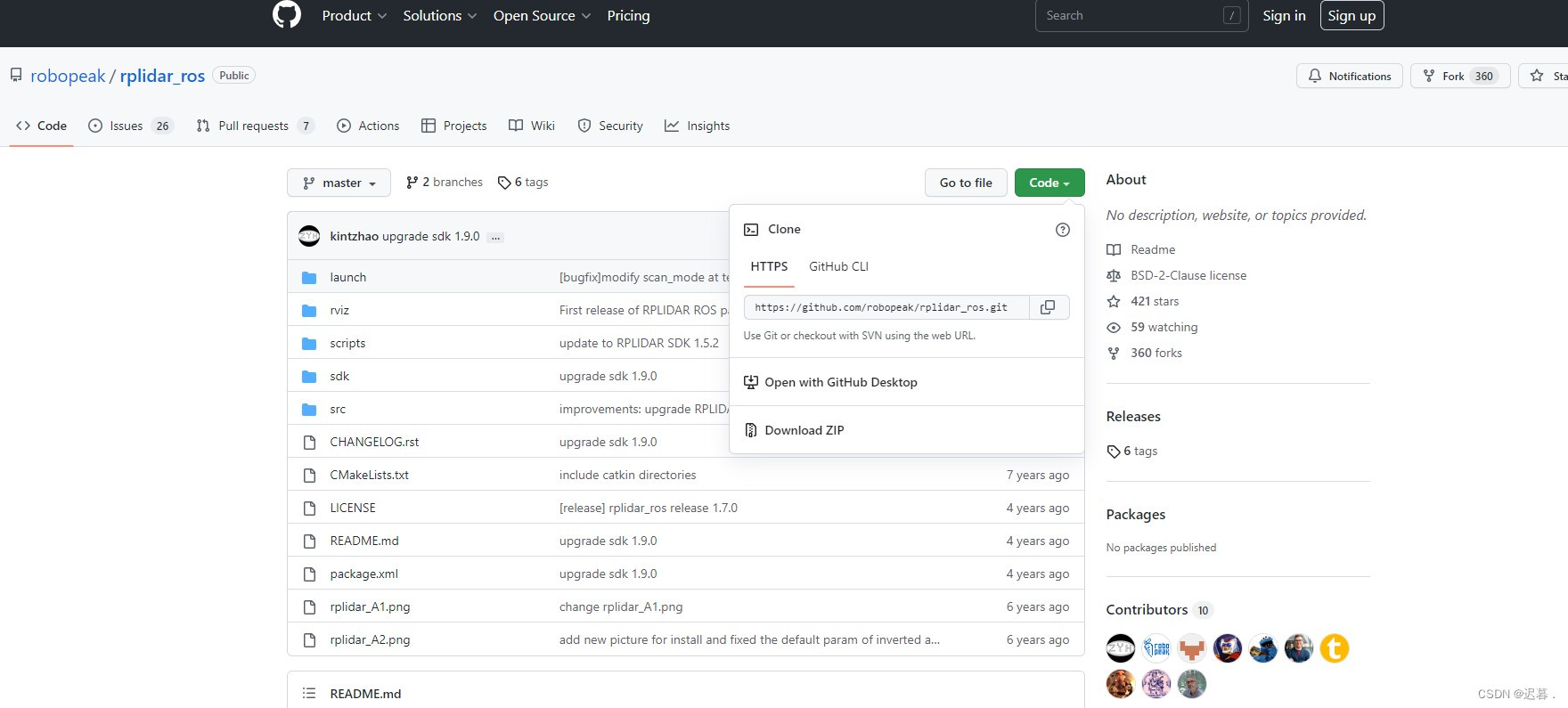The image size is (1568, 708).
Task: Open the Projects tab
Action: 454,126
